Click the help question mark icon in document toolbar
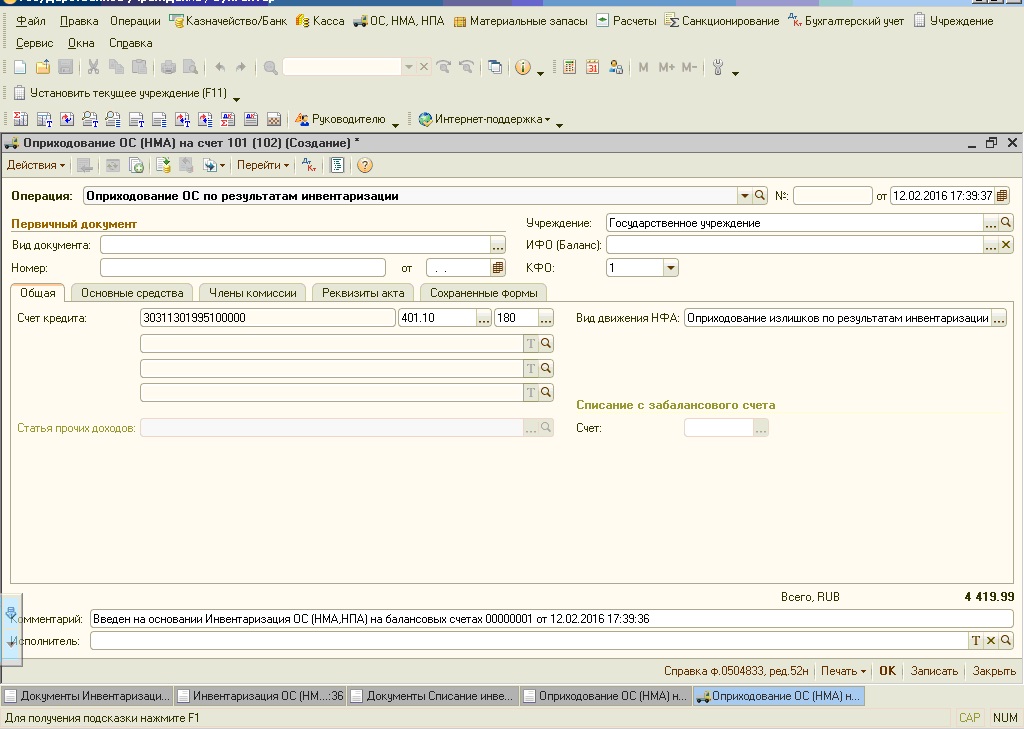1024x729 pixels. [x=364, y=165]
